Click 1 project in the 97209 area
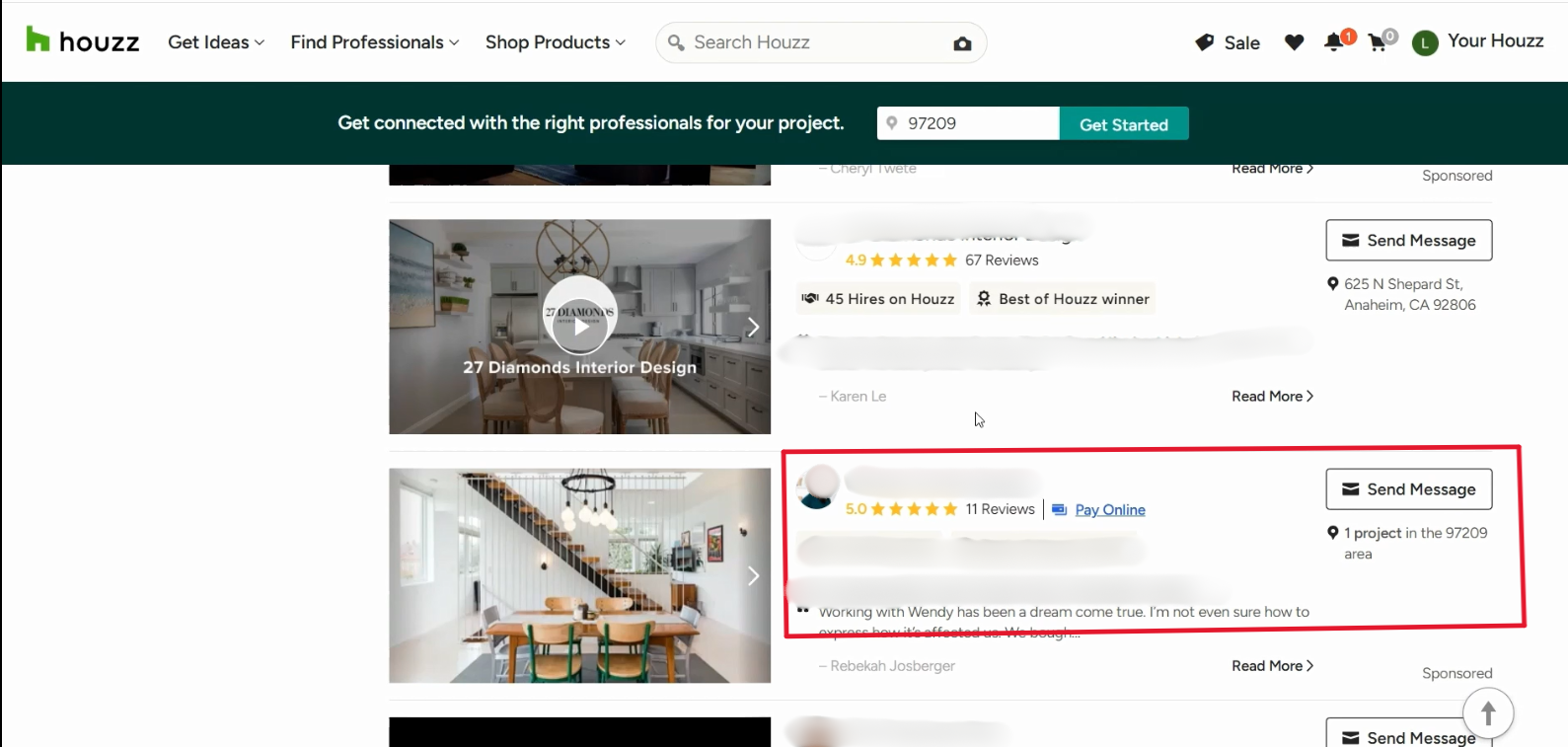 coord(1415,543)
